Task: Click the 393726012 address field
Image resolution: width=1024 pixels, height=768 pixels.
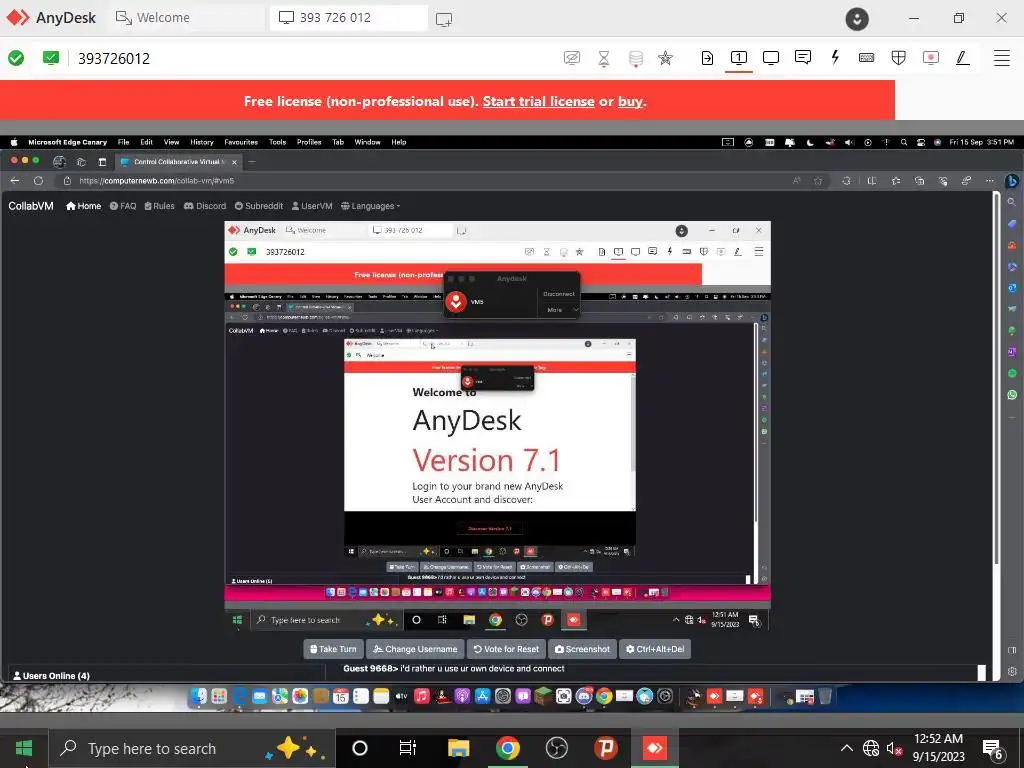Action: coord(114,59)
